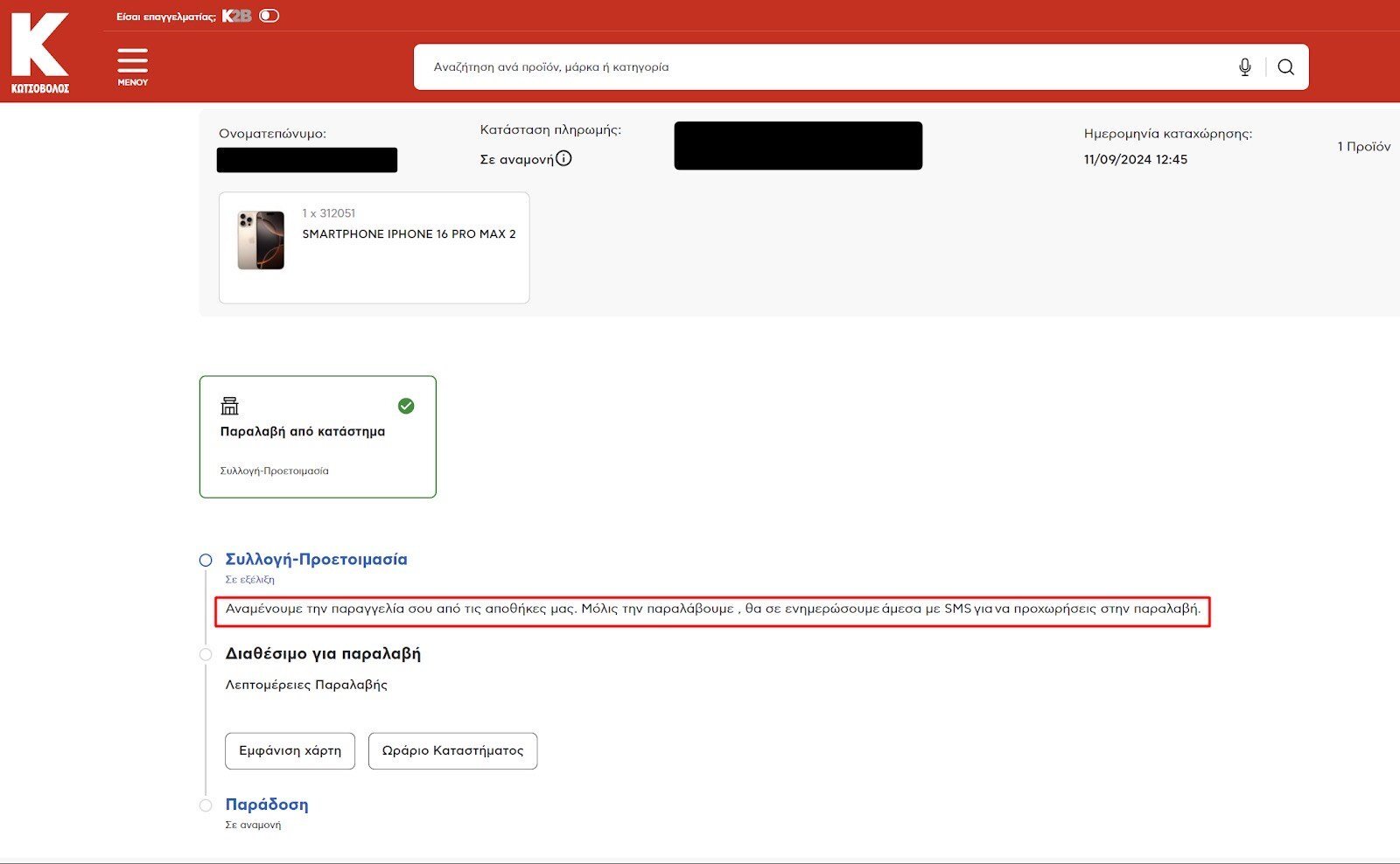Click the Παράδοση timeline circle

click(x=206, y=805)
